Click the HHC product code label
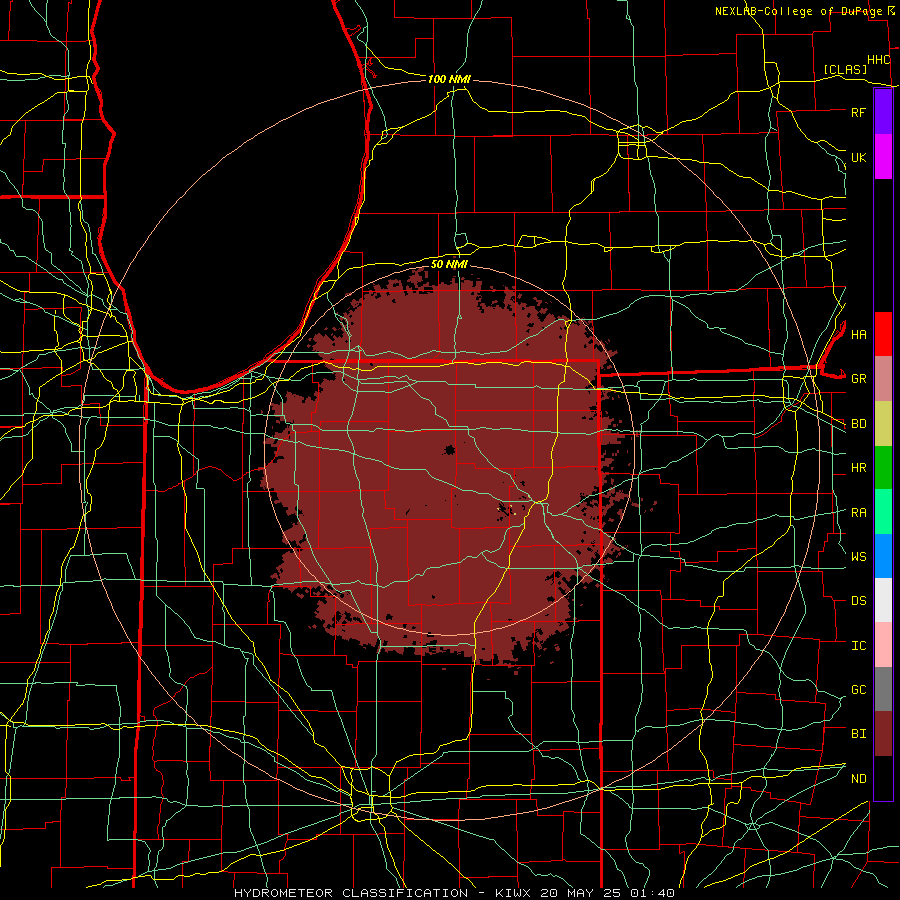Screen dimensions: 900x900 878,60
